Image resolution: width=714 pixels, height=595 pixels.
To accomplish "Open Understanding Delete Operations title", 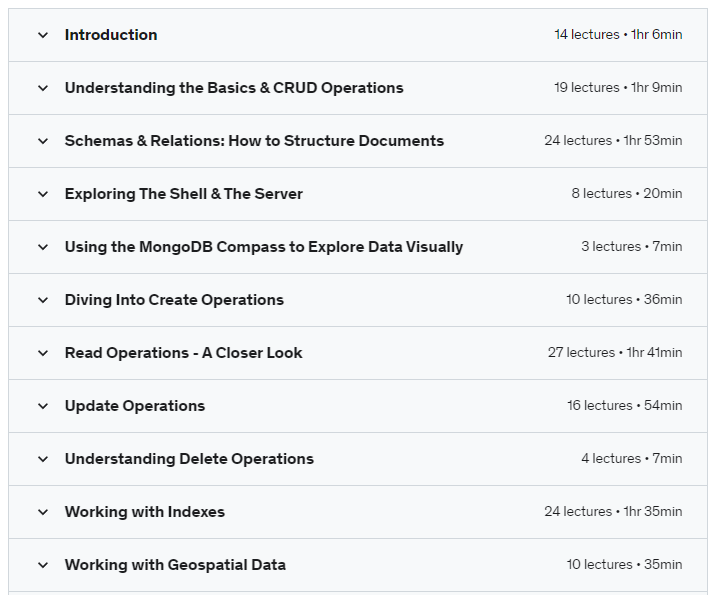I will pos(189,459).
